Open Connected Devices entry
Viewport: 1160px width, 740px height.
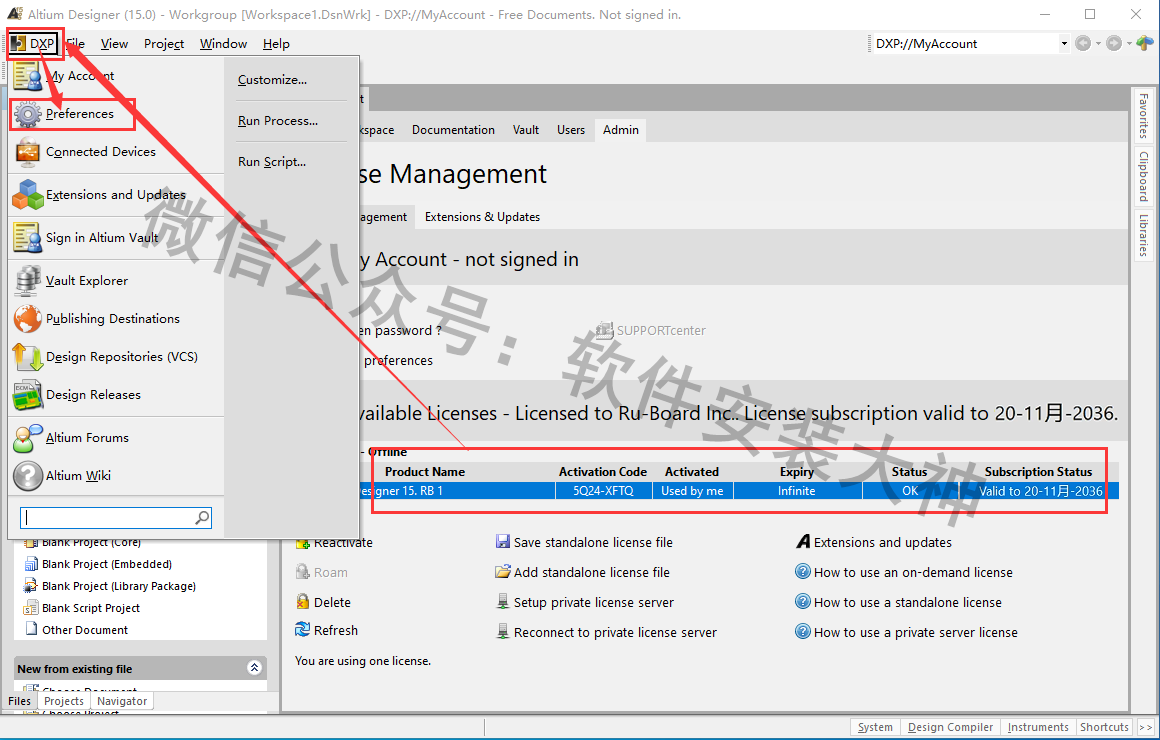(100, 152)
